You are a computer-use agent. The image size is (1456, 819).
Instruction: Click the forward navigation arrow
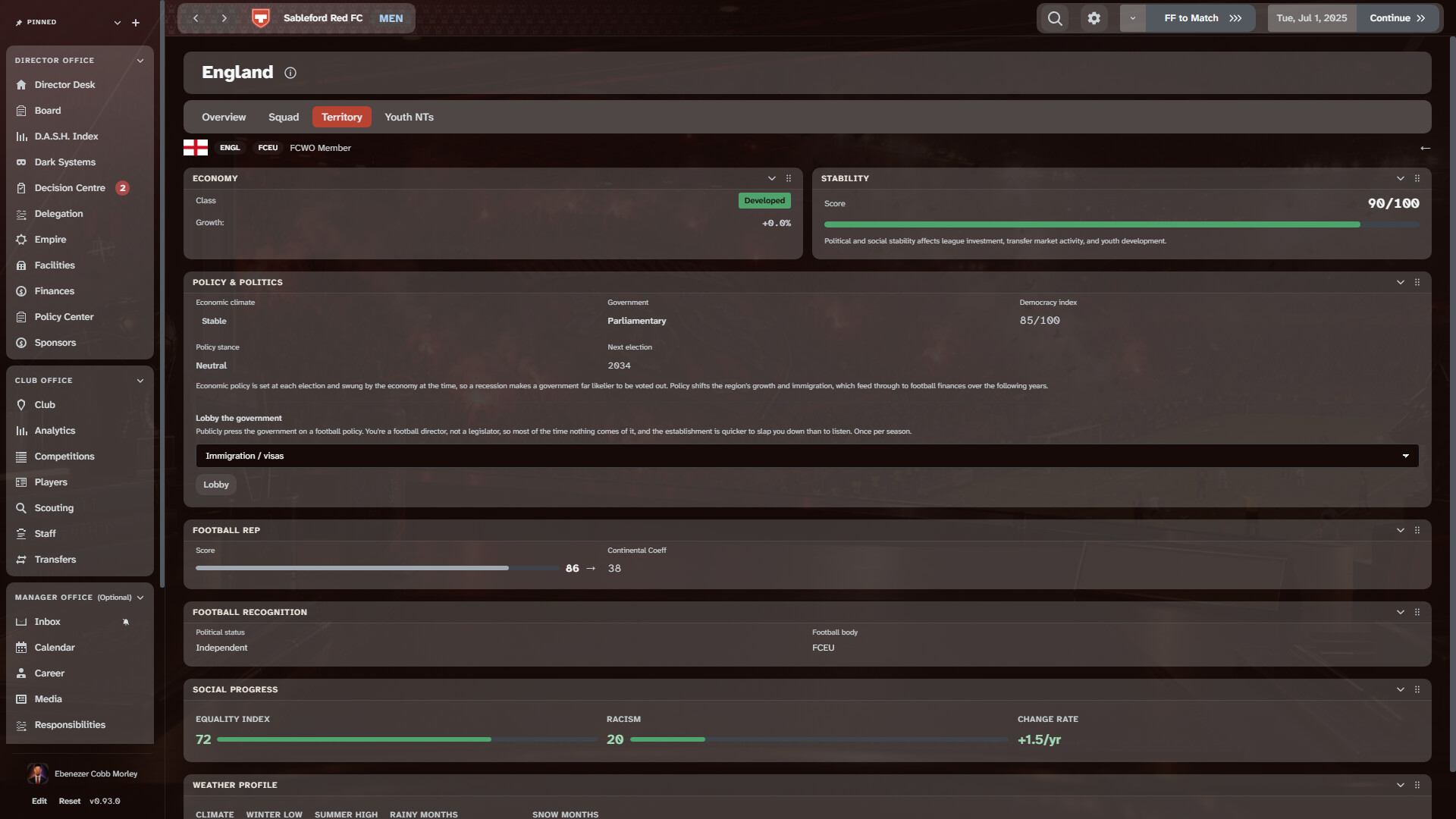[224, 18]
